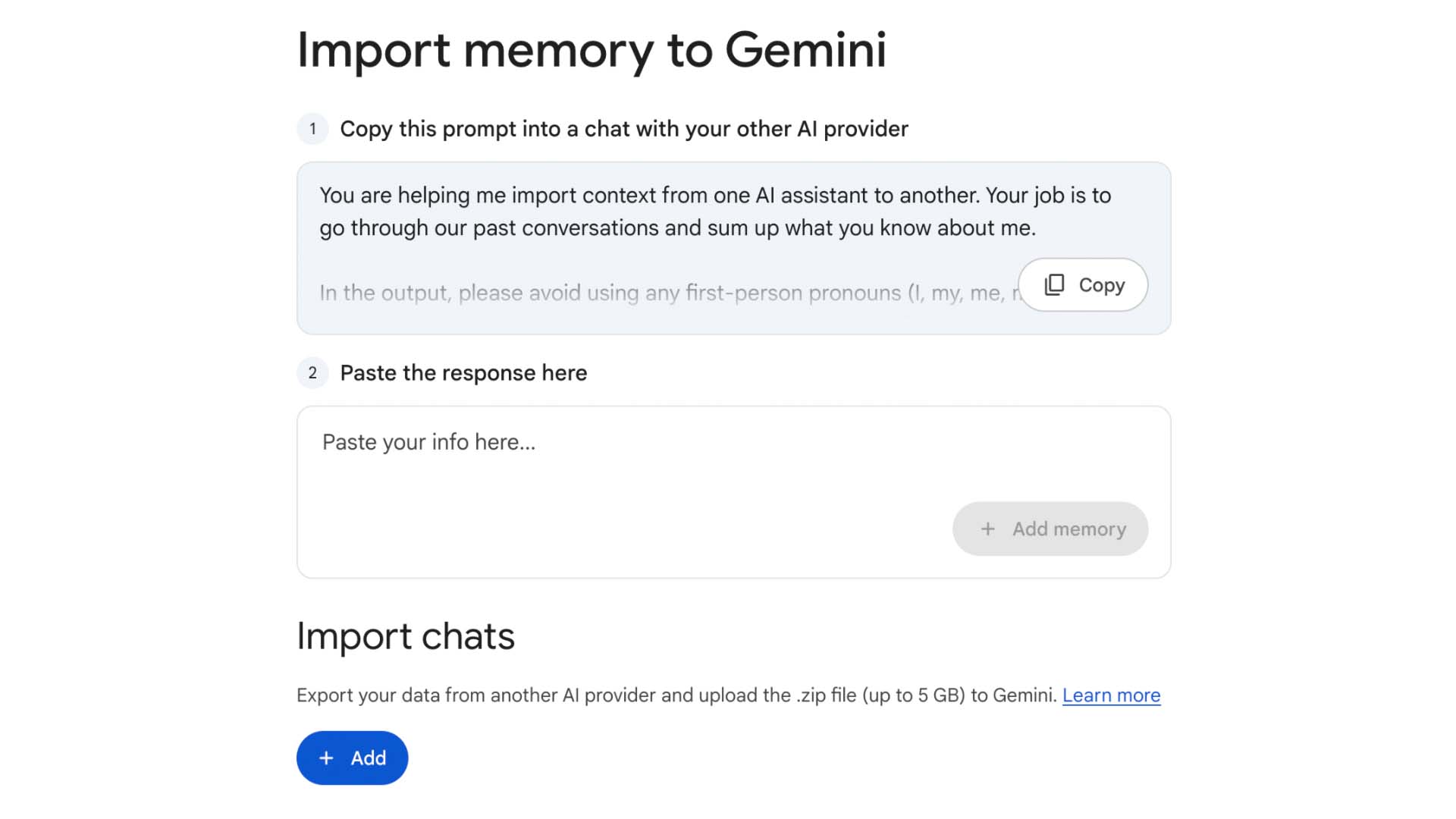Click the "Paste the response here" label
Image resolution: width=1456 pixels, height=819 pixels.
(463, 373)
